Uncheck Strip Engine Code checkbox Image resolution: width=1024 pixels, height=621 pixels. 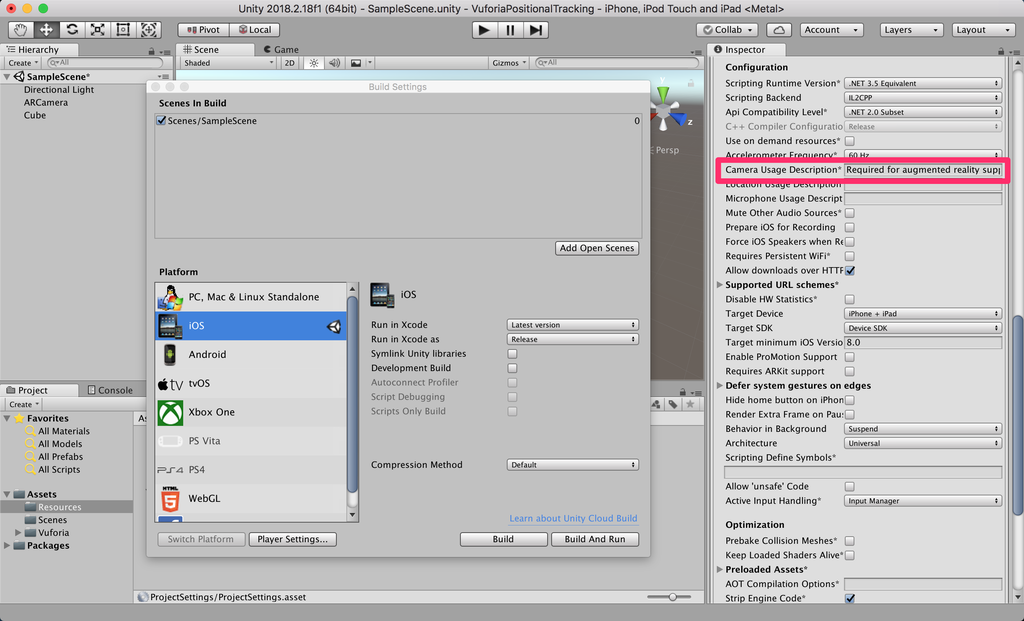pyautogui.click(x=850, y=598)
